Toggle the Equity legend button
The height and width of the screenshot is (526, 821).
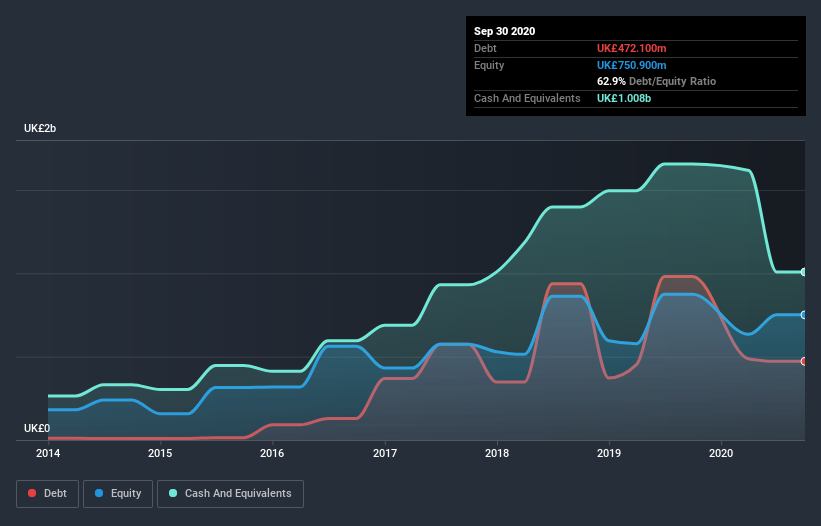point(118,494)
